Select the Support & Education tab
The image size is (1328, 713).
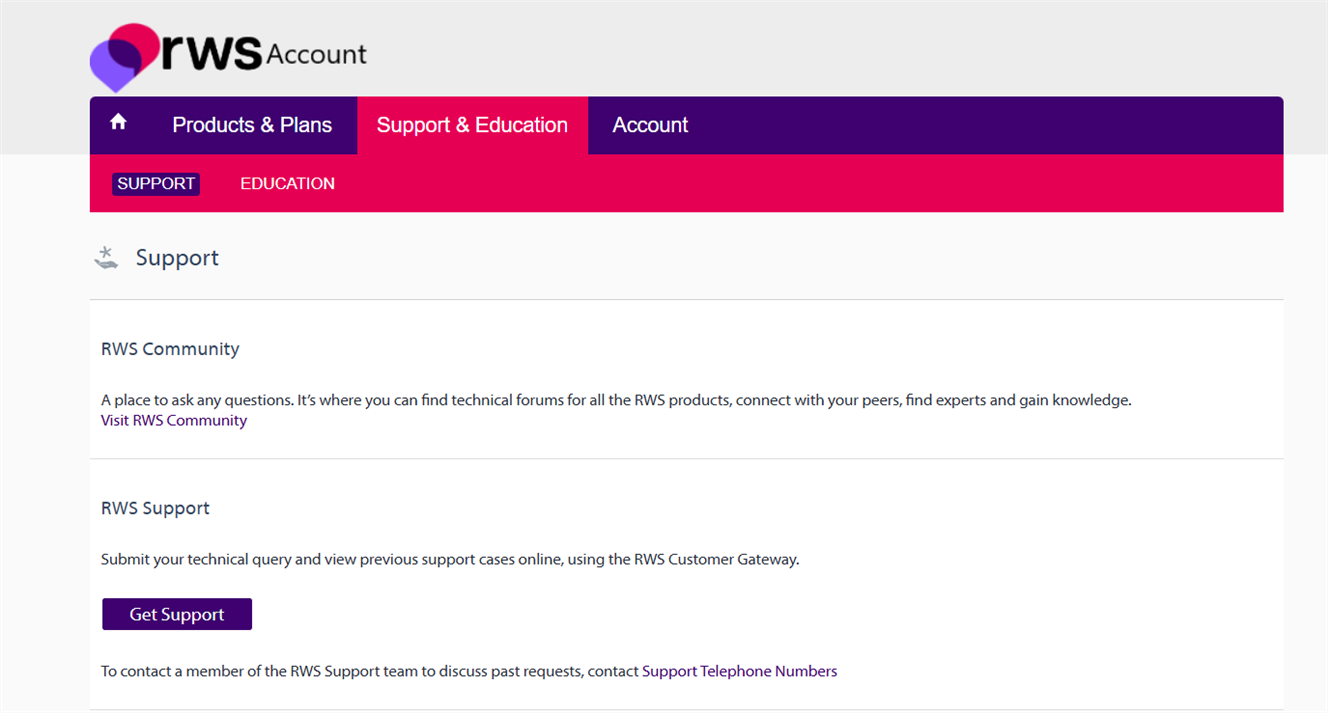click(x=472, y=125)
